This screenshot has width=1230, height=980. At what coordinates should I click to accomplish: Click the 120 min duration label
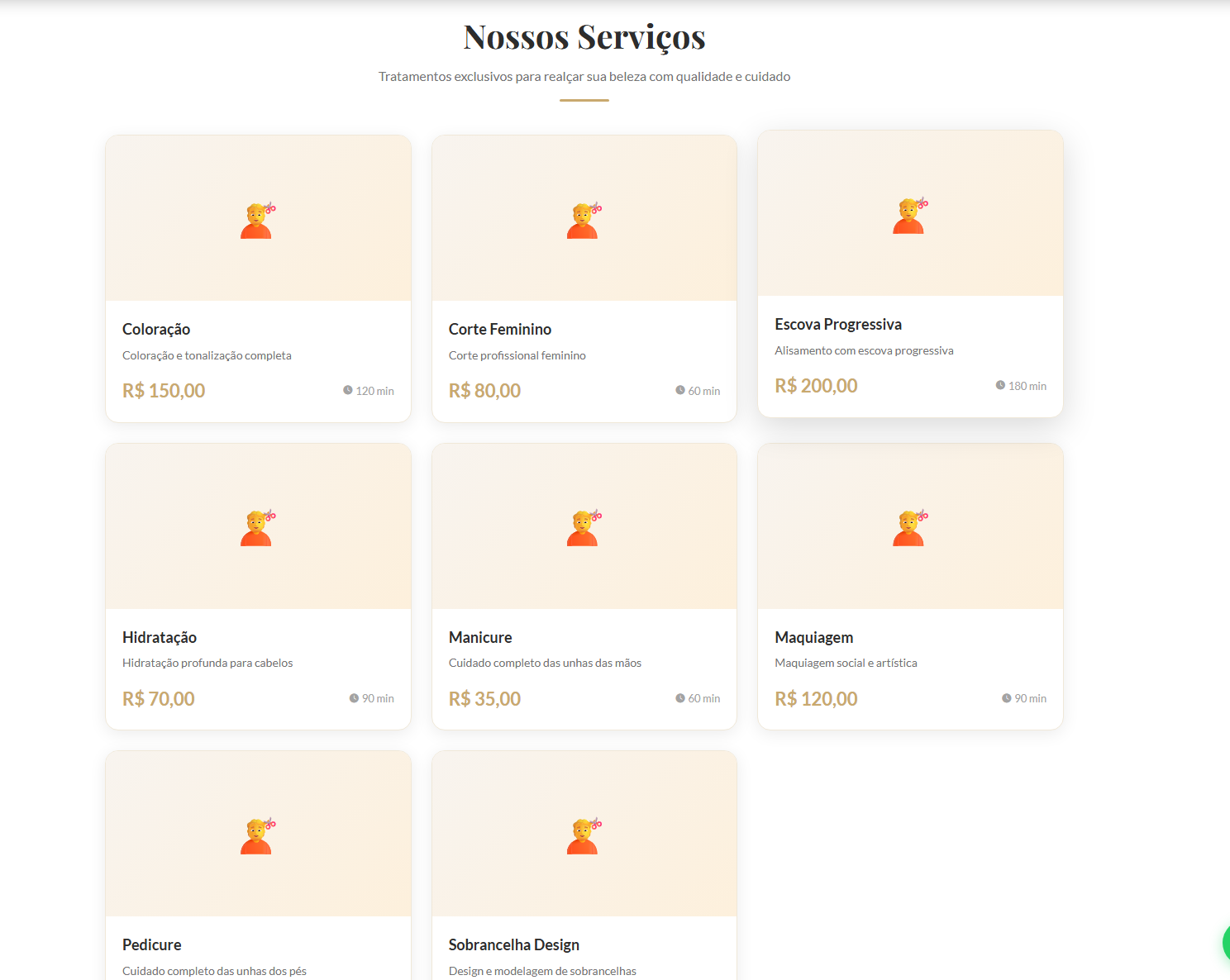click(375, 391)
